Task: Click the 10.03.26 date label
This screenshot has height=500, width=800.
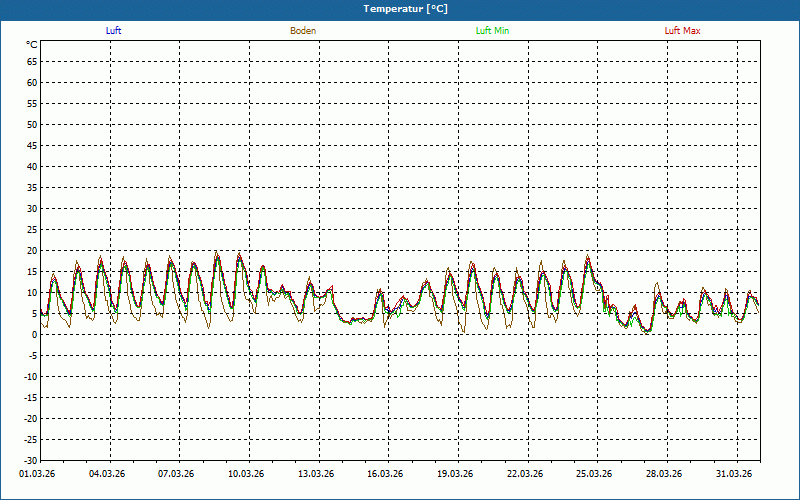Action: (x=246, y=475)
